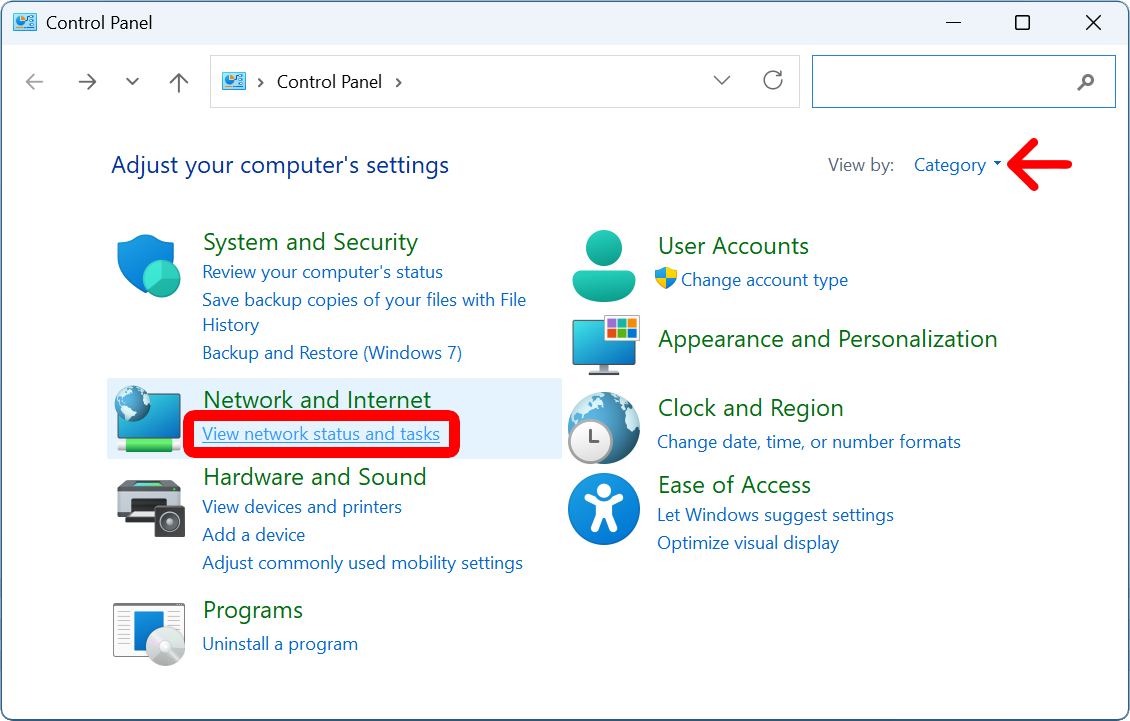Click the chevron after Control Panel breadcrumb

399,82
